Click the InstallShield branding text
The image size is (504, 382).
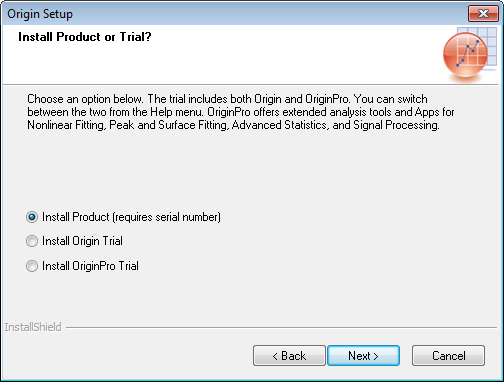(33, 327)
